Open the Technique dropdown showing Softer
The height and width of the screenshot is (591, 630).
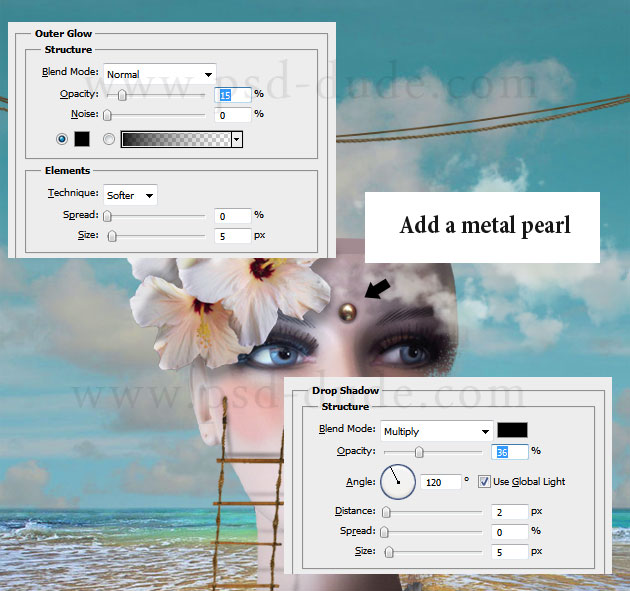click(130, 195)
